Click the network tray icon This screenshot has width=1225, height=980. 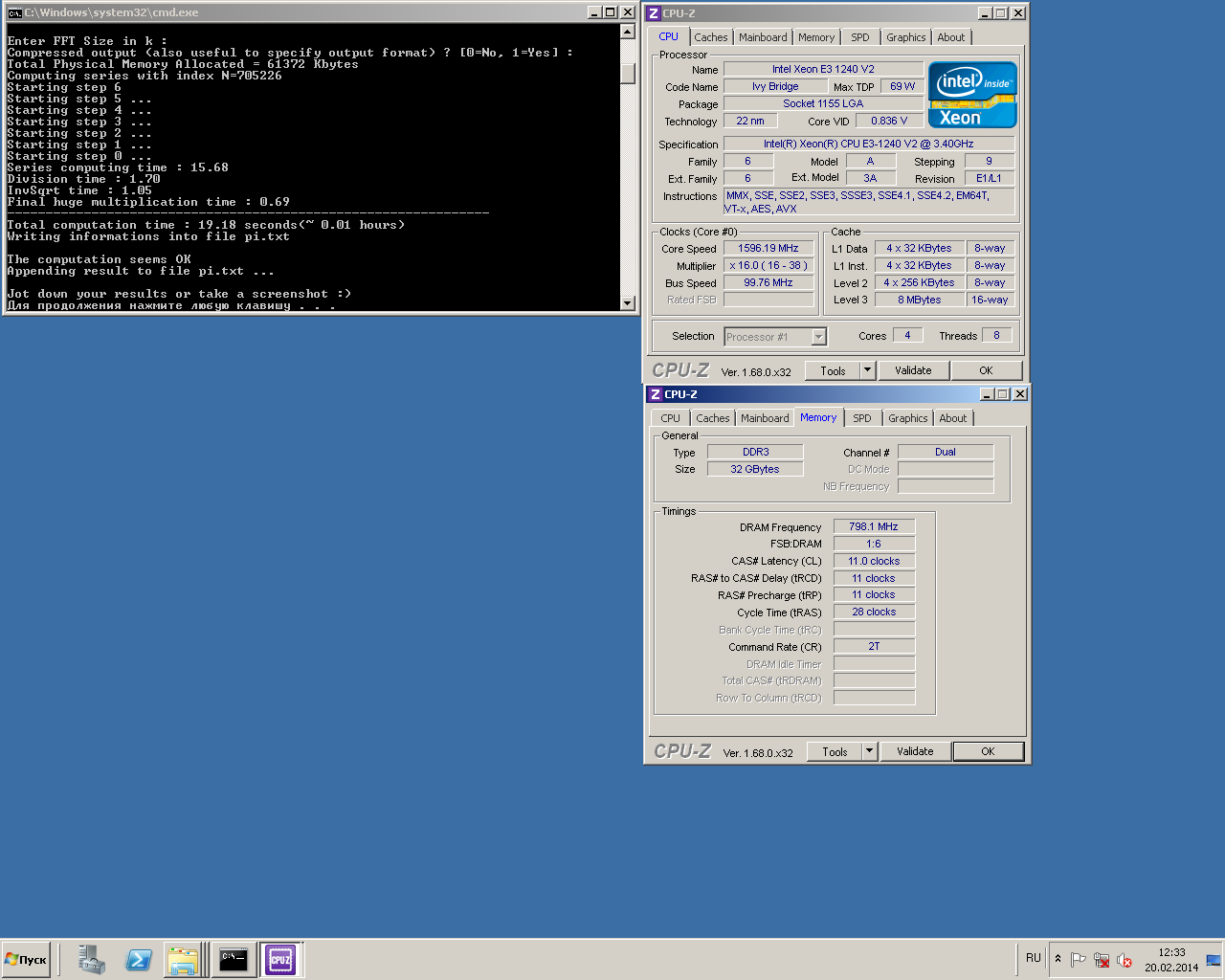1102,959
